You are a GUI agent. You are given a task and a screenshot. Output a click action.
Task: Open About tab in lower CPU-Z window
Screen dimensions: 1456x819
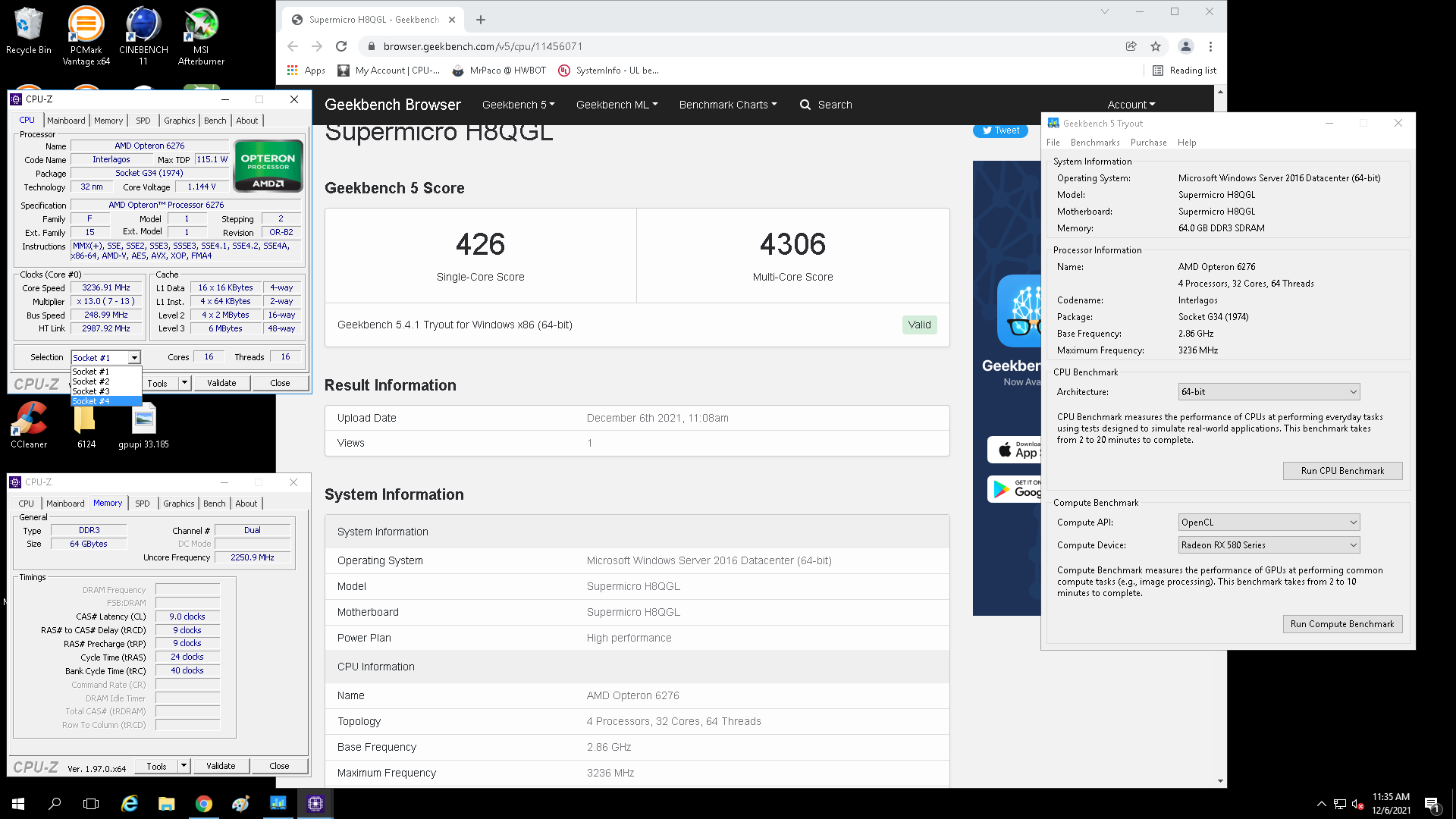(246, 504)
